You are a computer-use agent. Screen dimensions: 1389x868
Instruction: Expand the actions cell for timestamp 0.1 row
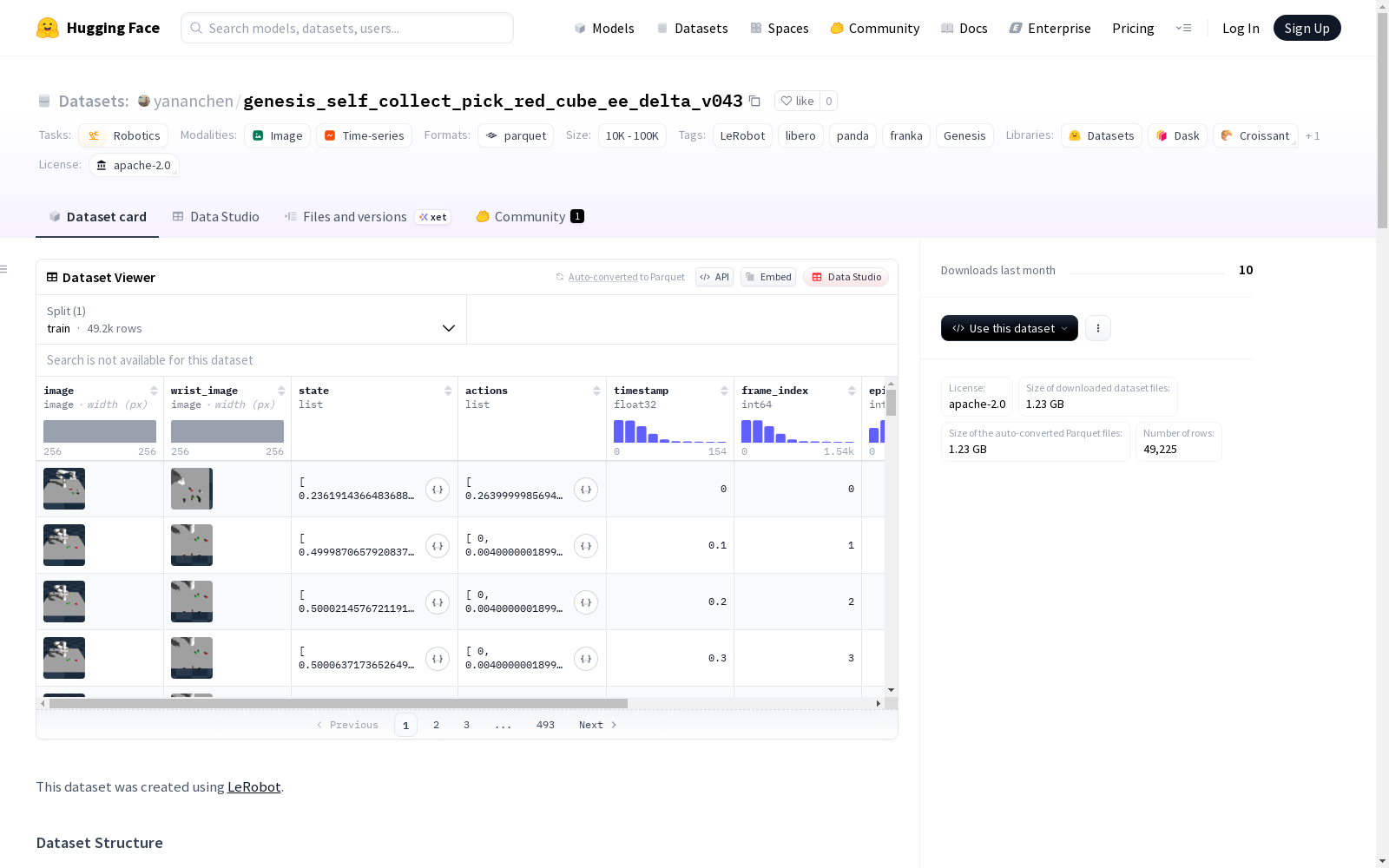(x=586, y=546)
